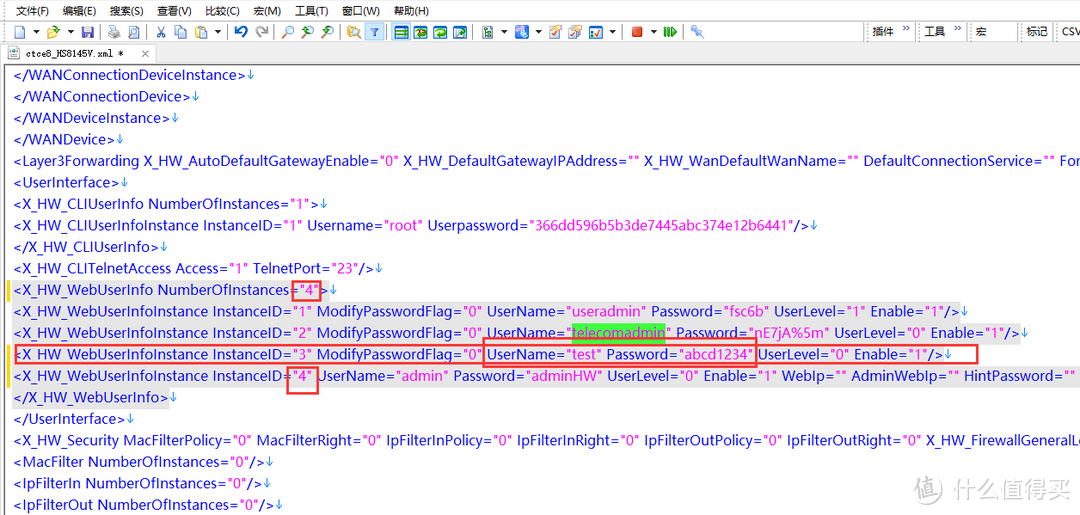This screenshot has height=515, width=1080.
Task: Click the configuration properties icon before the wrap-page icon's arrow
Action: coord(488,32)
